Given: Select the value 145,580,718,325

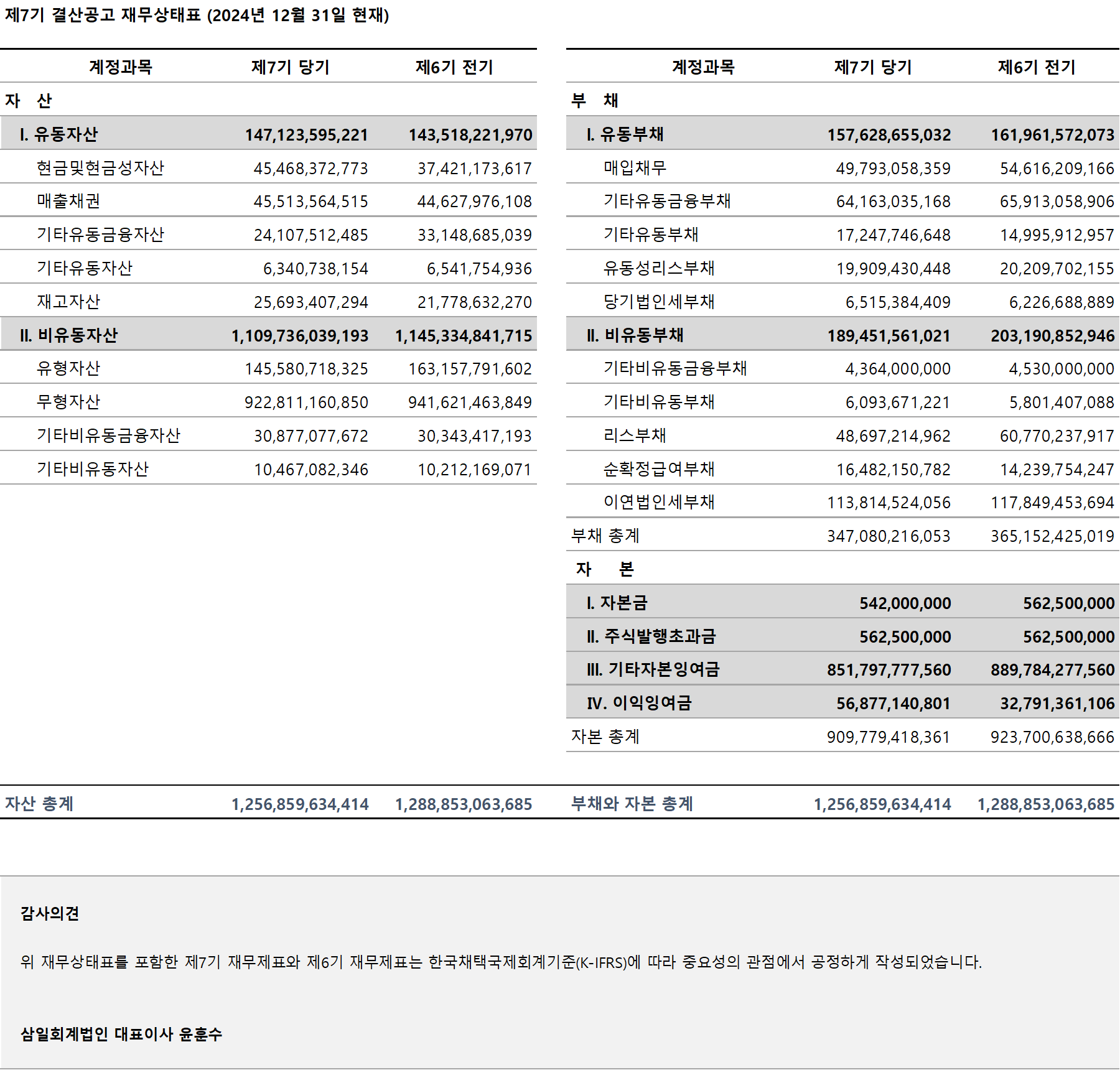Looking at the screenshot, I should click(x=307, y=369).
